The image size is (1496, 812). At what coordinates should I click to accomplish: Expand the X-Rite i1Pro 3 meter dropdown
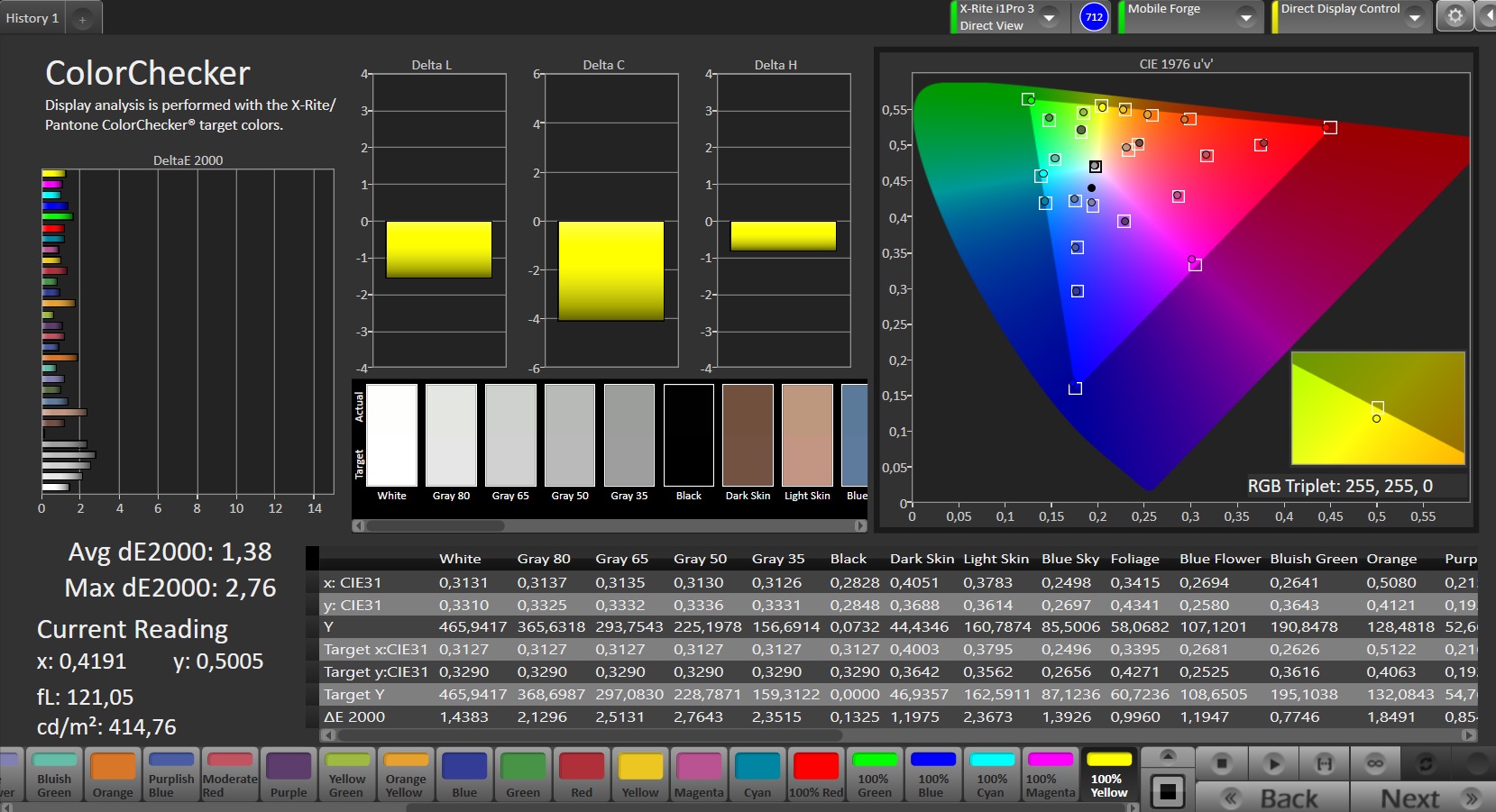pos(1050,17)
